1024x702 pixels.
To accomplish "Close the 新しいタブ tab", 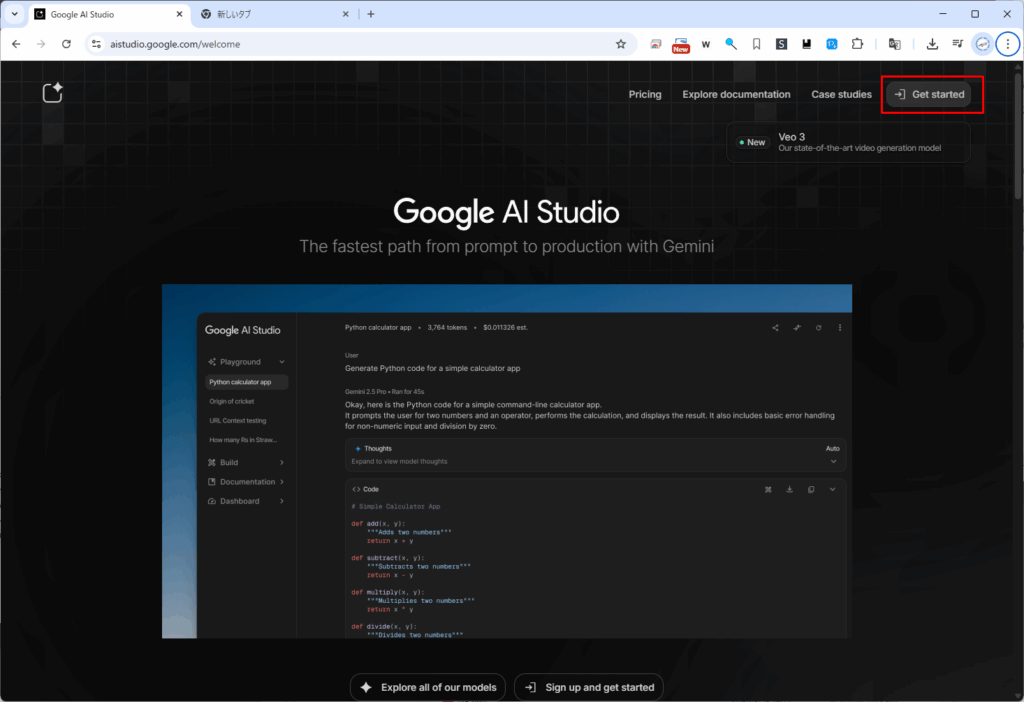I will tap(345, 14).
